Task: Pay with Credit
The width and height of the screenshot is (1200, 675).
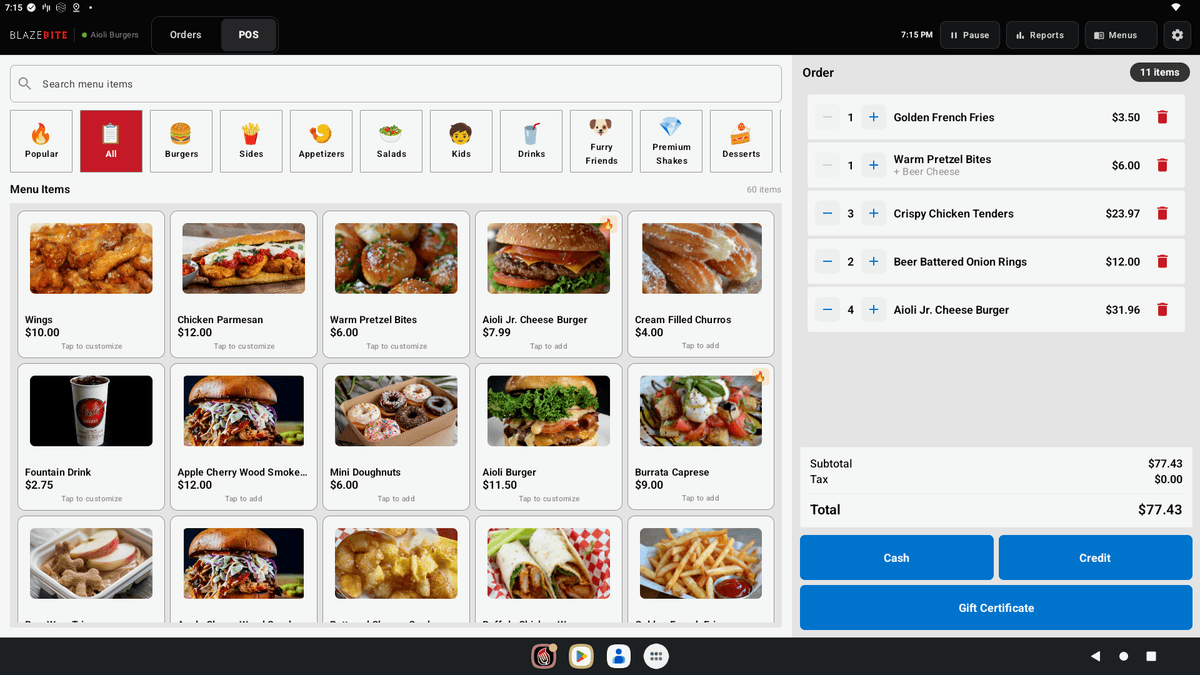Action: coord(1095,558)
